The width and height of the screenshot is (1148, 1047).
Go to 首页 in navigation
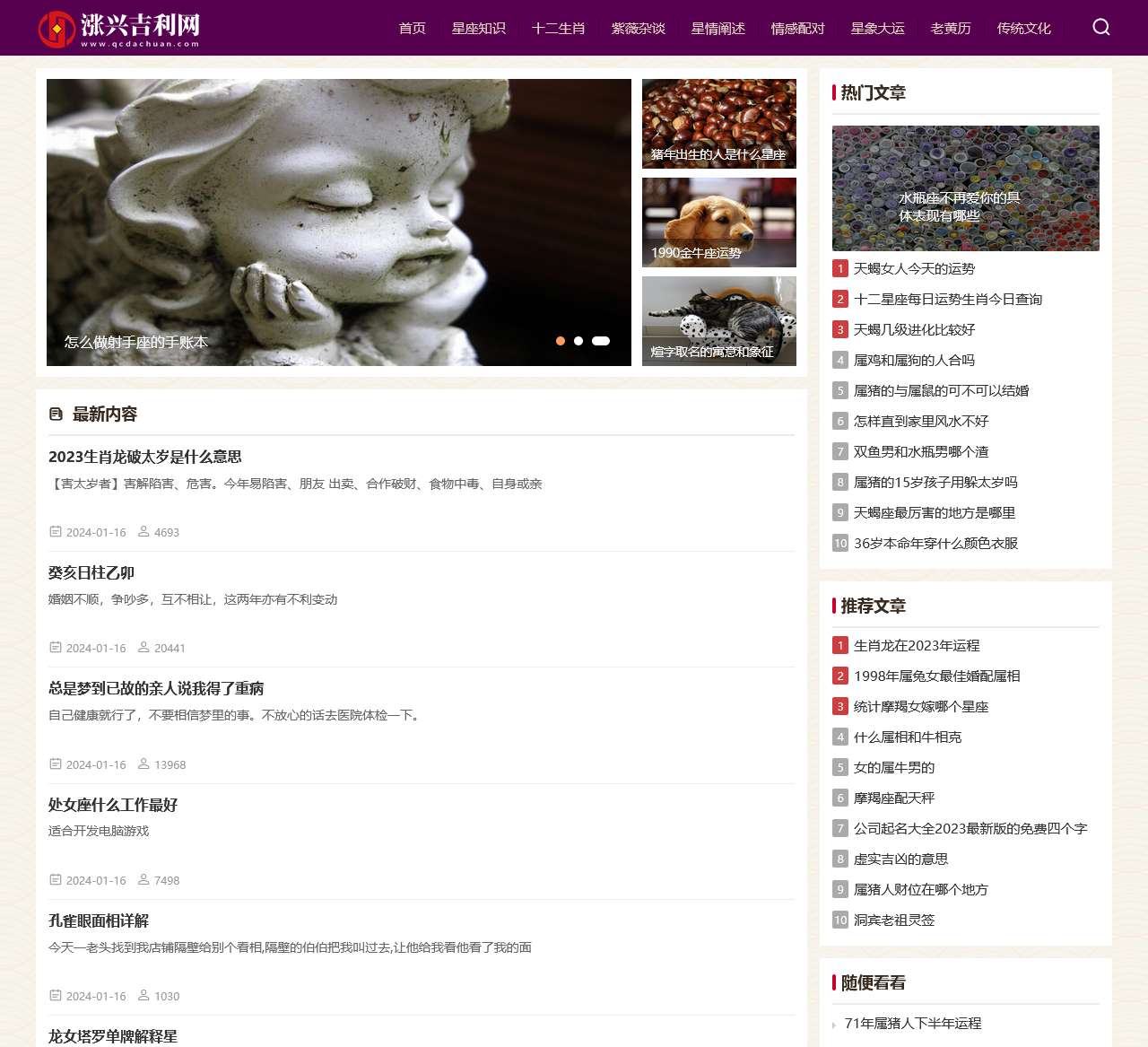(x=413, y=28)
